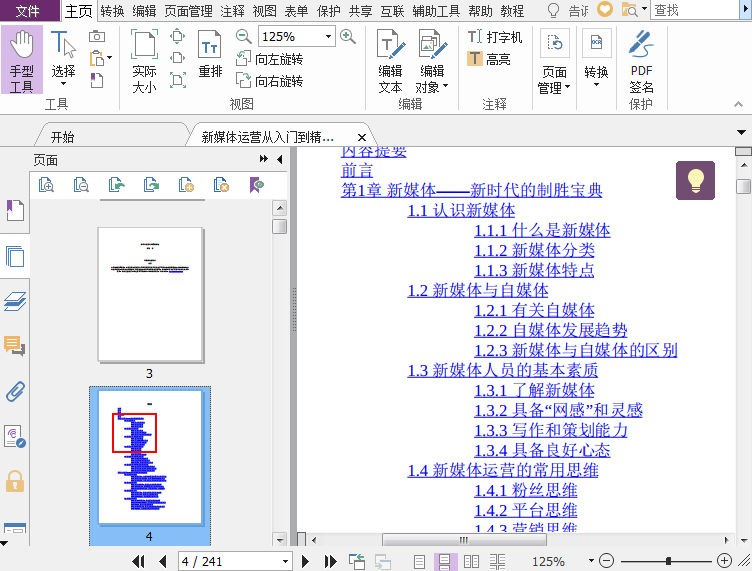
Task: Rotate view right (向右旋转)
Action: point(270,81)
